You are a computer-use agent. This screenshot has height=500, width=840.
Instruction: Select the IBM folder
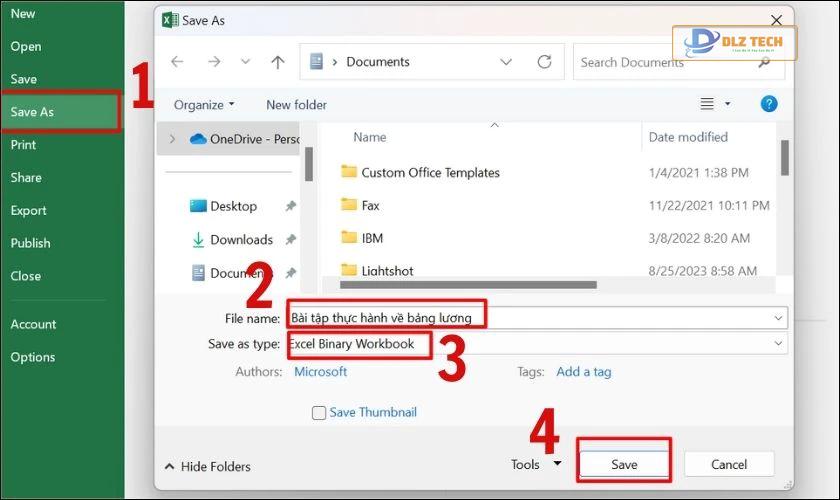372,238
